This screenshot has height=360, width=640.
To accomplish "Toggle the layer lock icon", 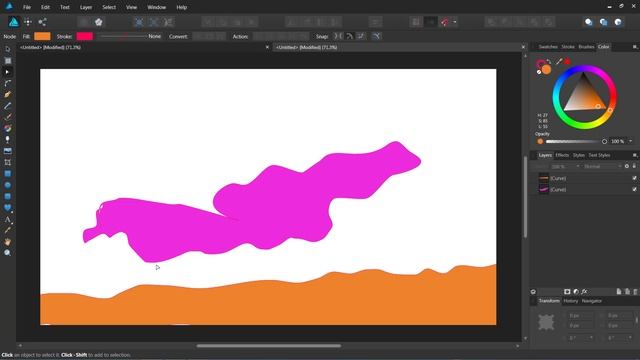I will 634,166.
